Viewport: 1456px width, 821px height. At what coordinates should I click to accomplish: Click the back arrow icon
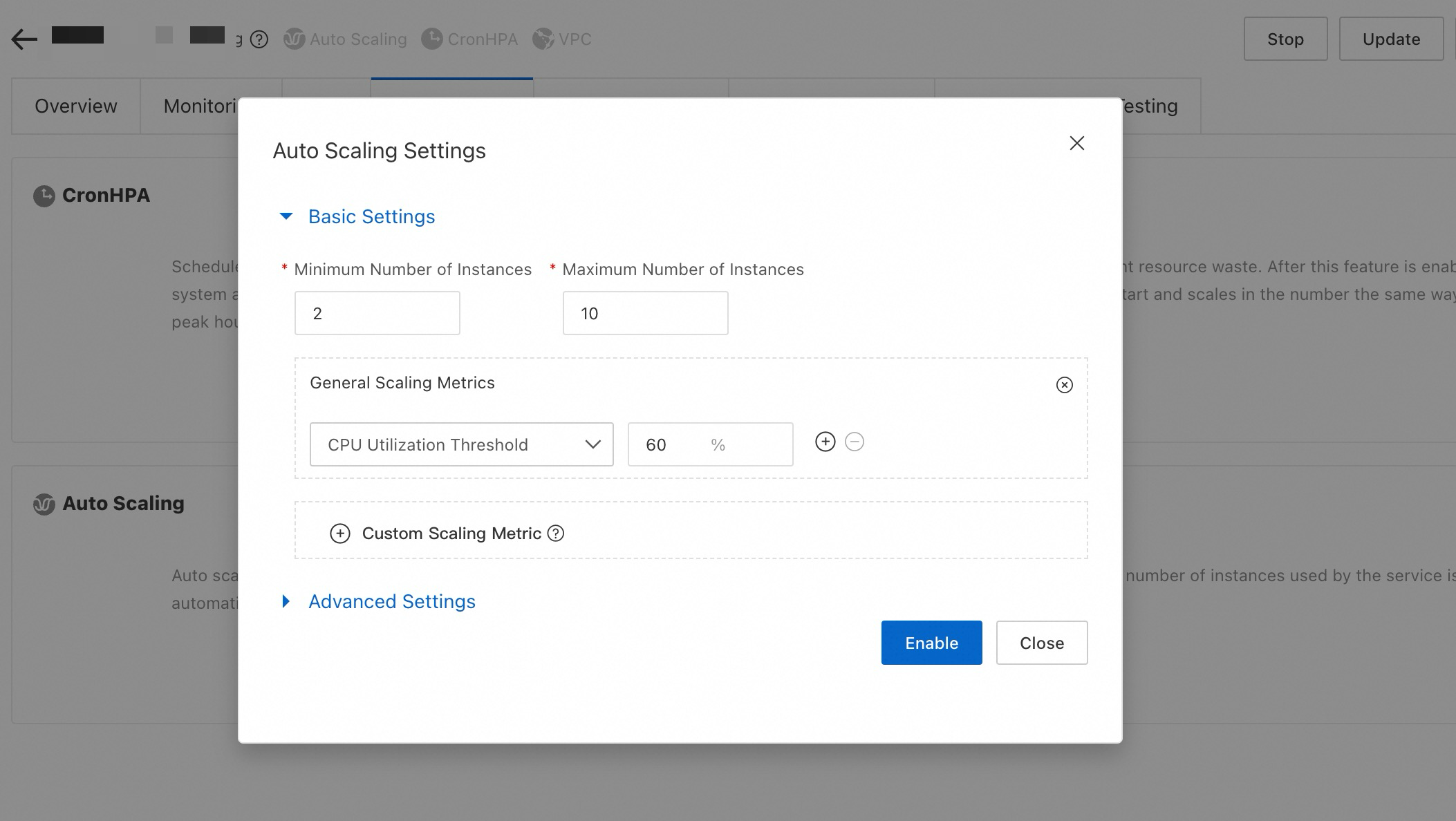24,39
